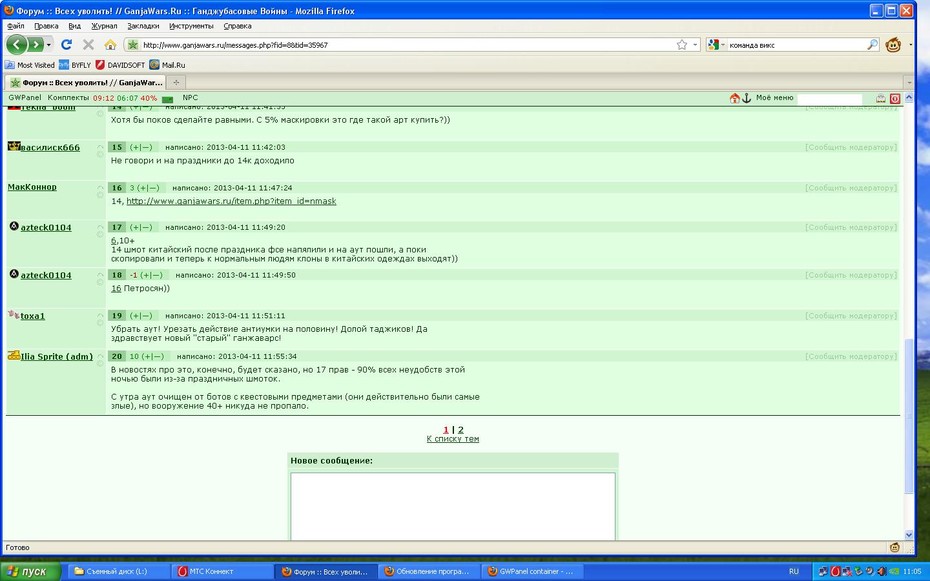Follow the item.php?item_id=nmask link
Viewport: 930px width, 581px height.
(231, 202)
